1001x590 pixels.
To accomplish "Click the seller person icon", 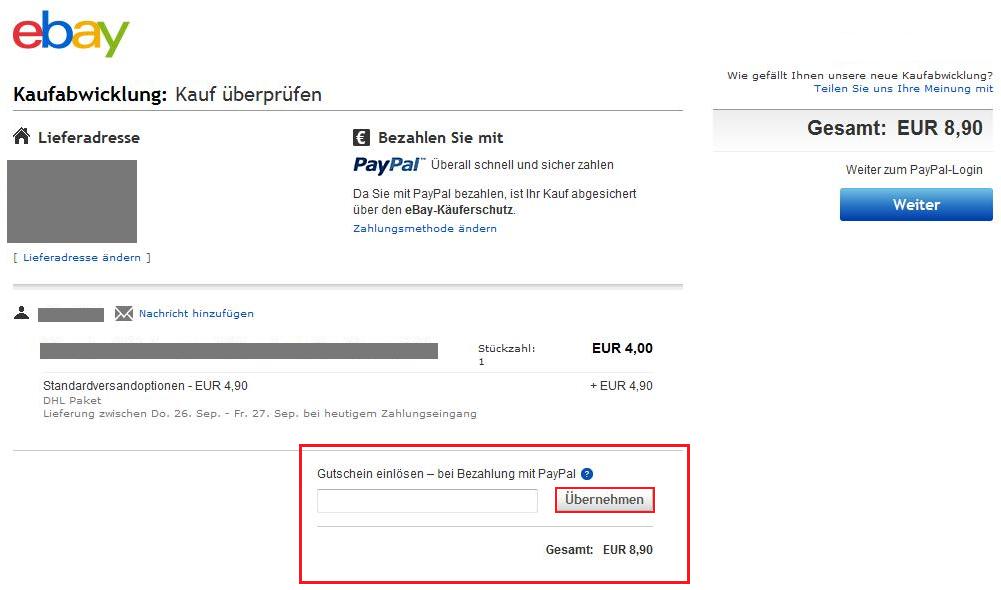I will (x=22, y=313).
